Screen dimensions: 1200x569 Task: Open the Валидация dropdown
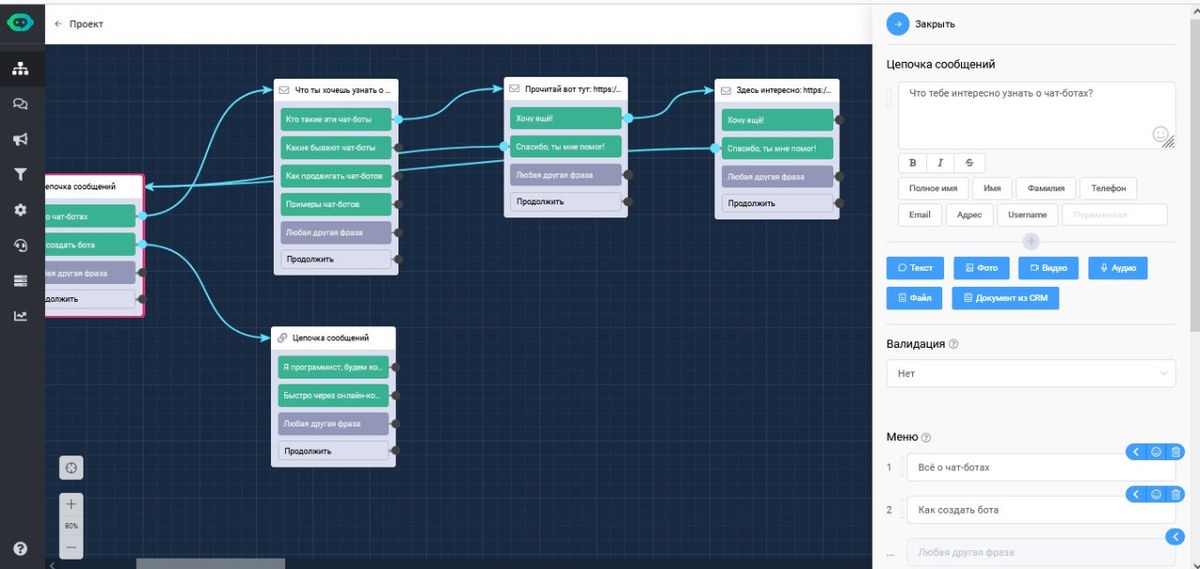click(1031, 373)
